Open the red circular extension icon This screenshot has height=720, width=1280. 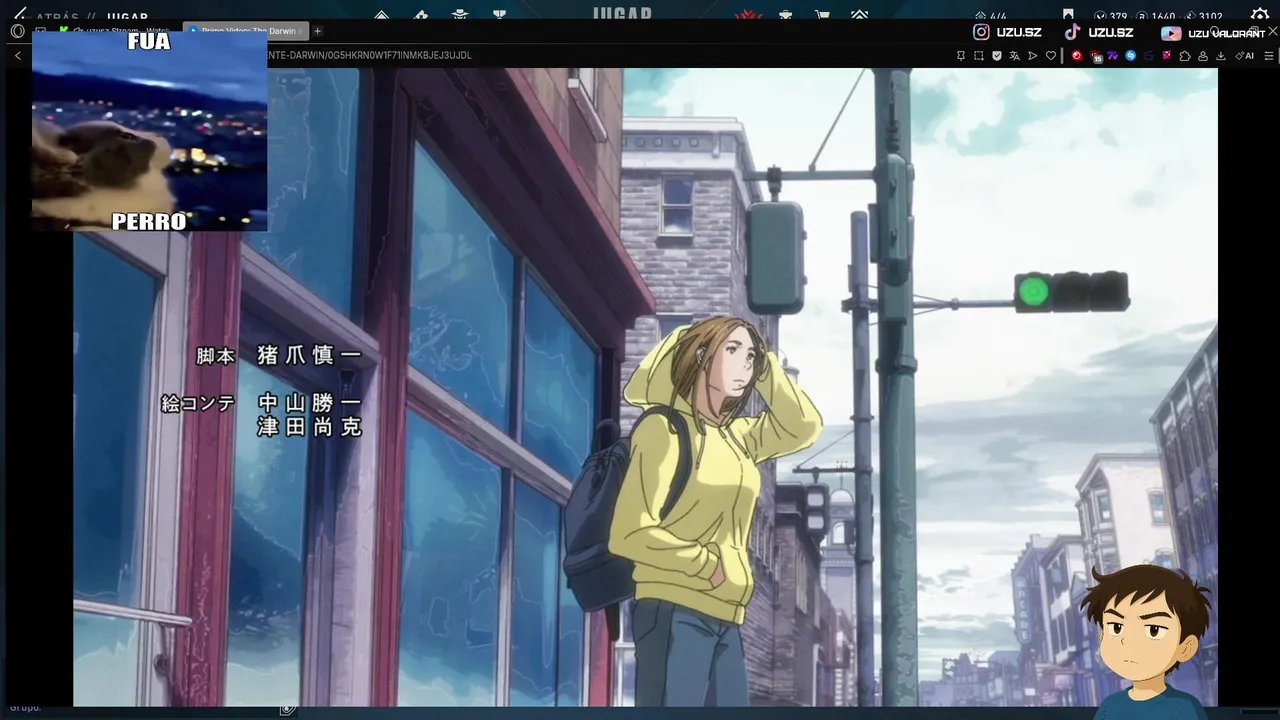pos(1077,56)
